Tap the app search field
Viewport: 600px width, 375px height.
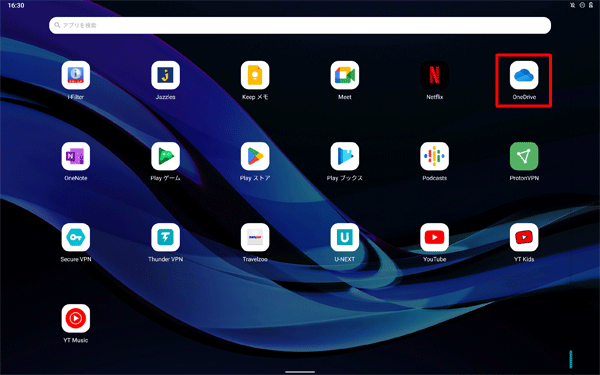click(300, 25)
